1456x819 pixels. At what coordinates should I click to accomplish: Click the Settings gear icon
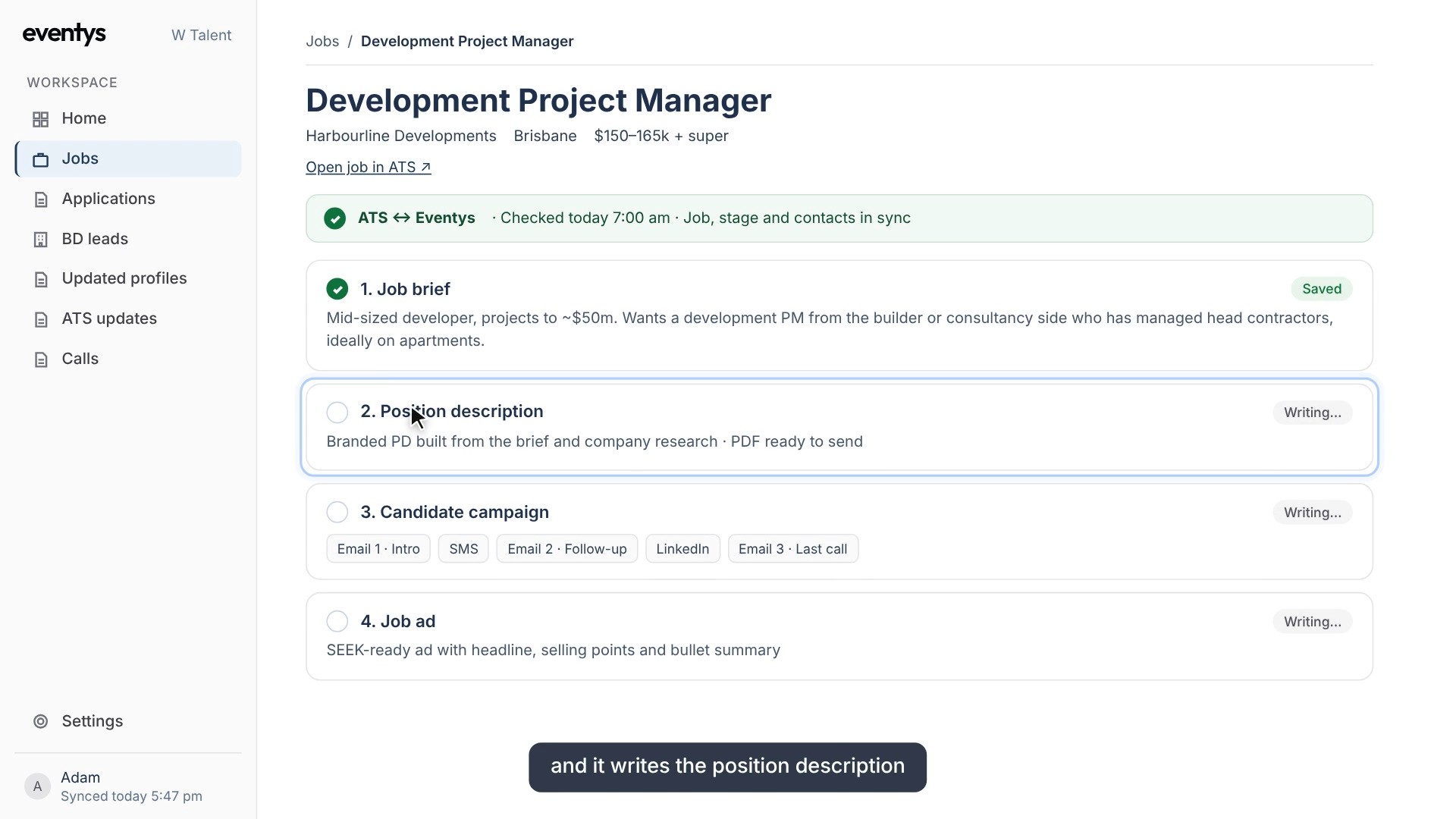pos(41,721)
